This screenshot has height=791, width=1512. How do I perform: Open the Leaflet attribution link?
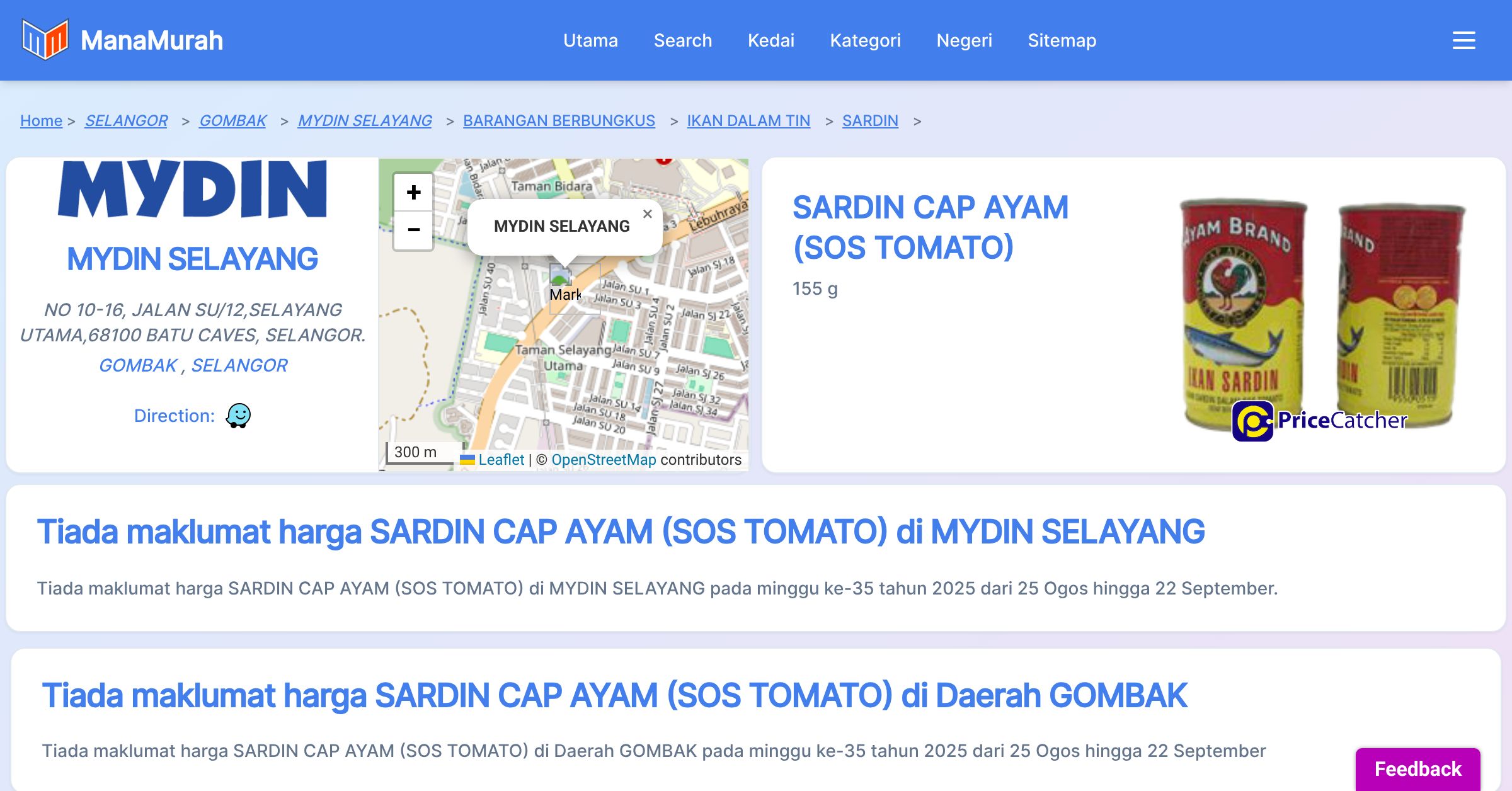click(x=501, y=460)
